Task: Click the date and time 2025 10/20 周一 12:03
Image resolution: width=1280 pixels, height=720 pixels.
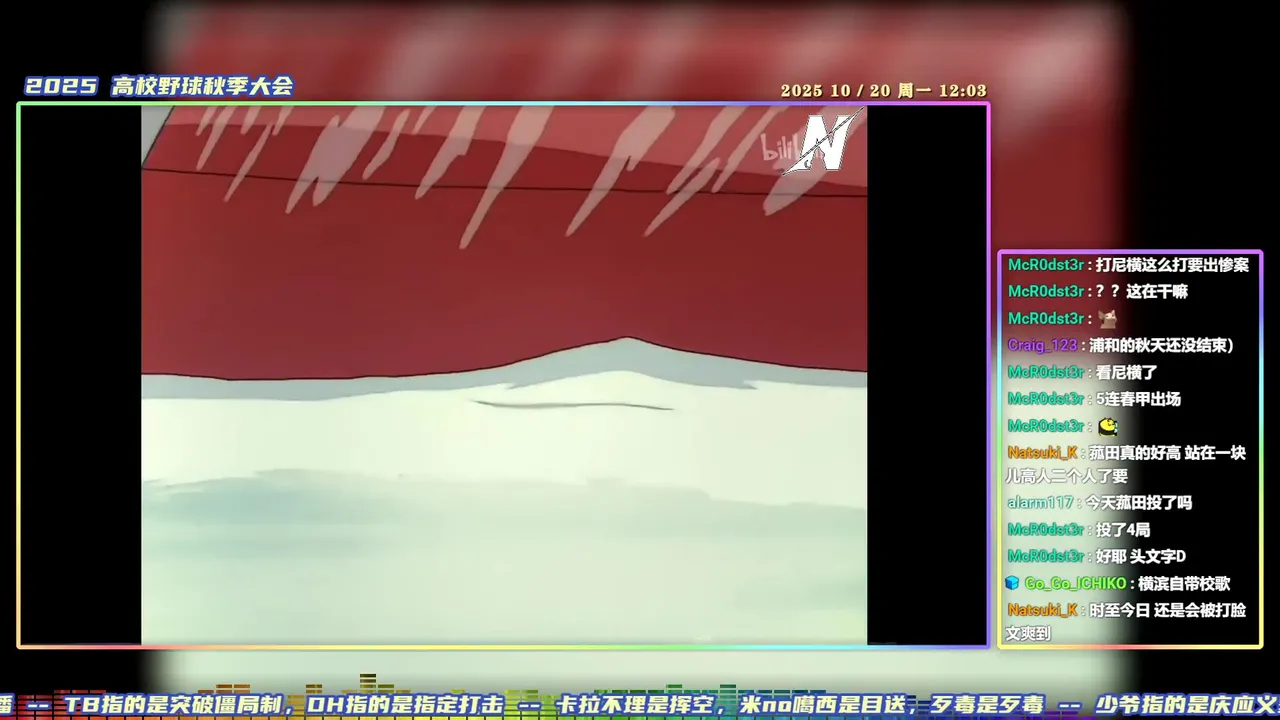Action: 883,91
